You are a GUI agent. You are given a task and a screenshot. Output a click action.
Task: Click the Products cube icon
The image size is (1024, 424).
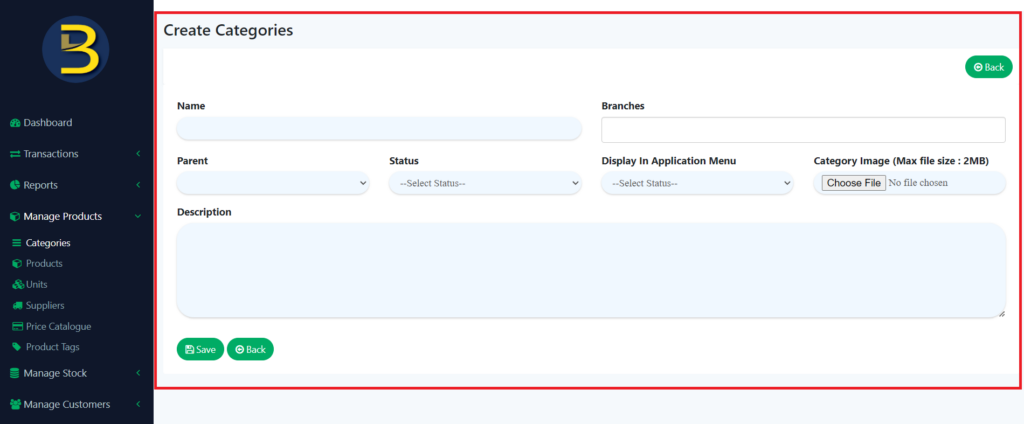[x=16, y=264]
